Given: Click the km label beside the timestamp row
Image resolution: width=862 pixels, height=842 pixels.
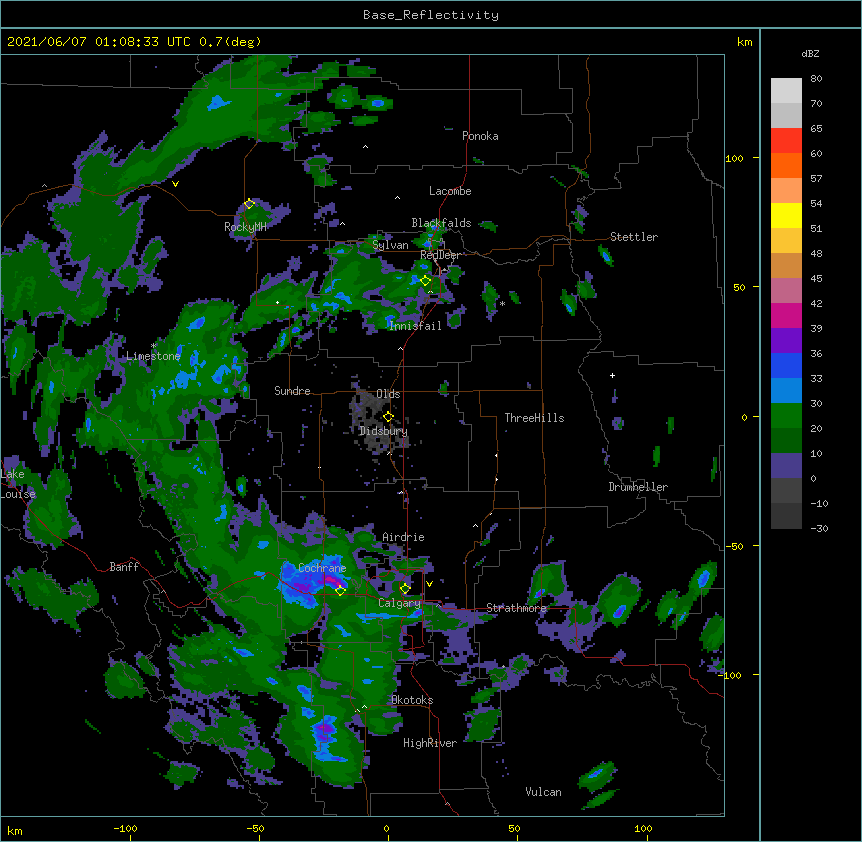Looking at the screenshot, I should (x=744, y=42).
